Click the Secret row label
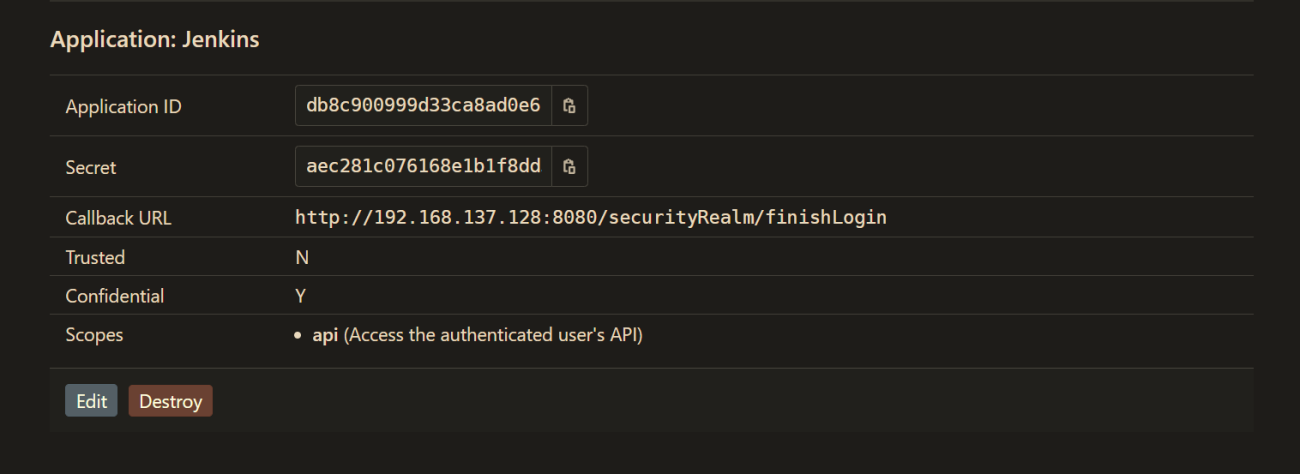The image size is (1300, 474). [x=91, y=168]
